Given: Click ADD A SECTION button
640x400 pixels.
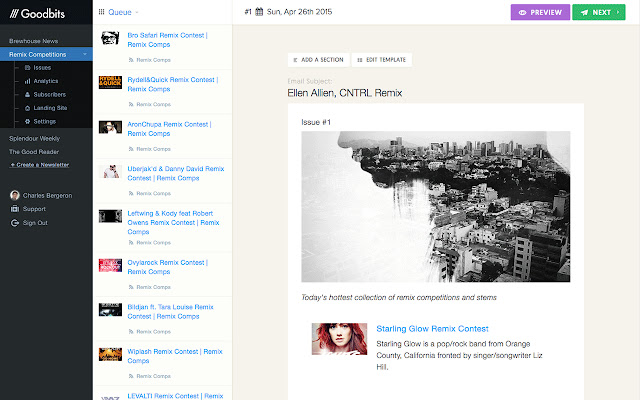Looking at the screenshot, I should [318, 60].
